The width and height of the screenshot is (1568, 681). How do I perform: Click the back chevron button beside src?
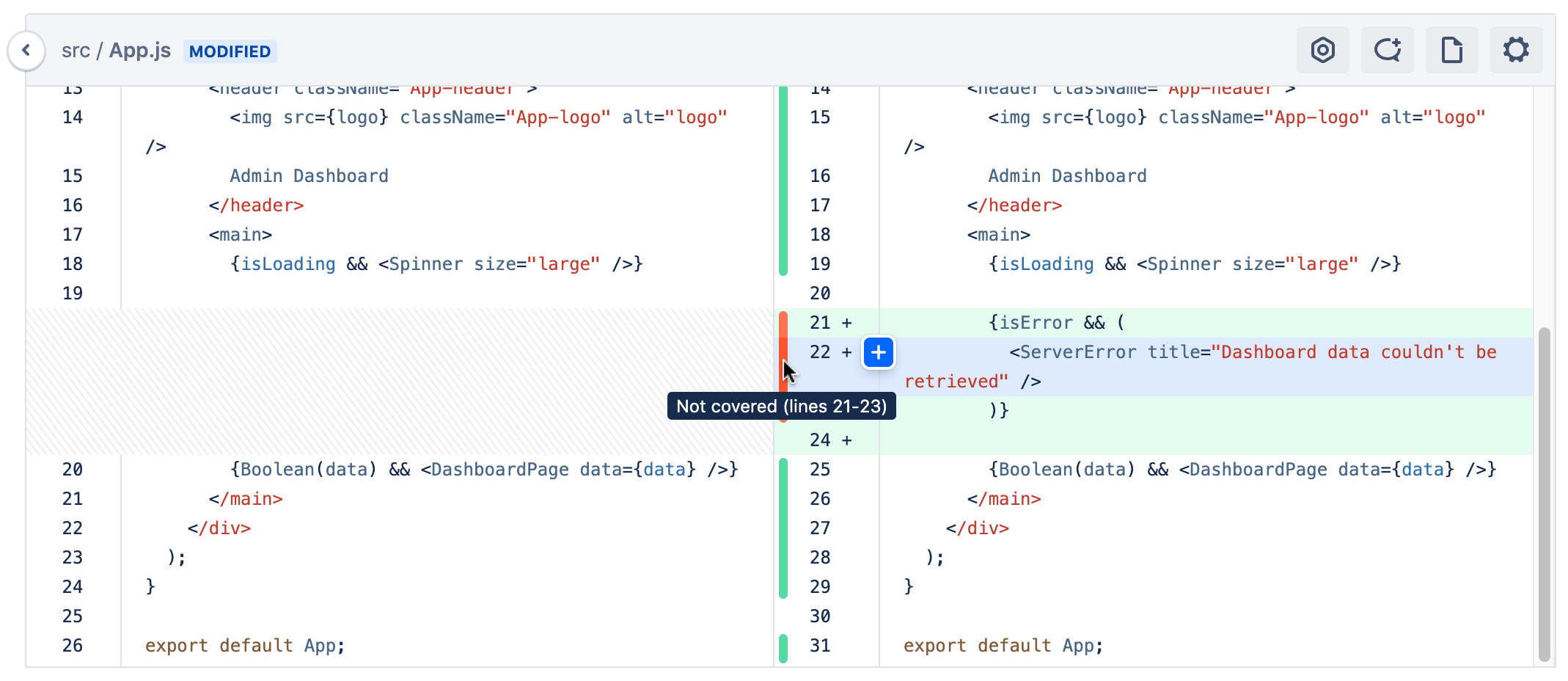click(26, 51)
